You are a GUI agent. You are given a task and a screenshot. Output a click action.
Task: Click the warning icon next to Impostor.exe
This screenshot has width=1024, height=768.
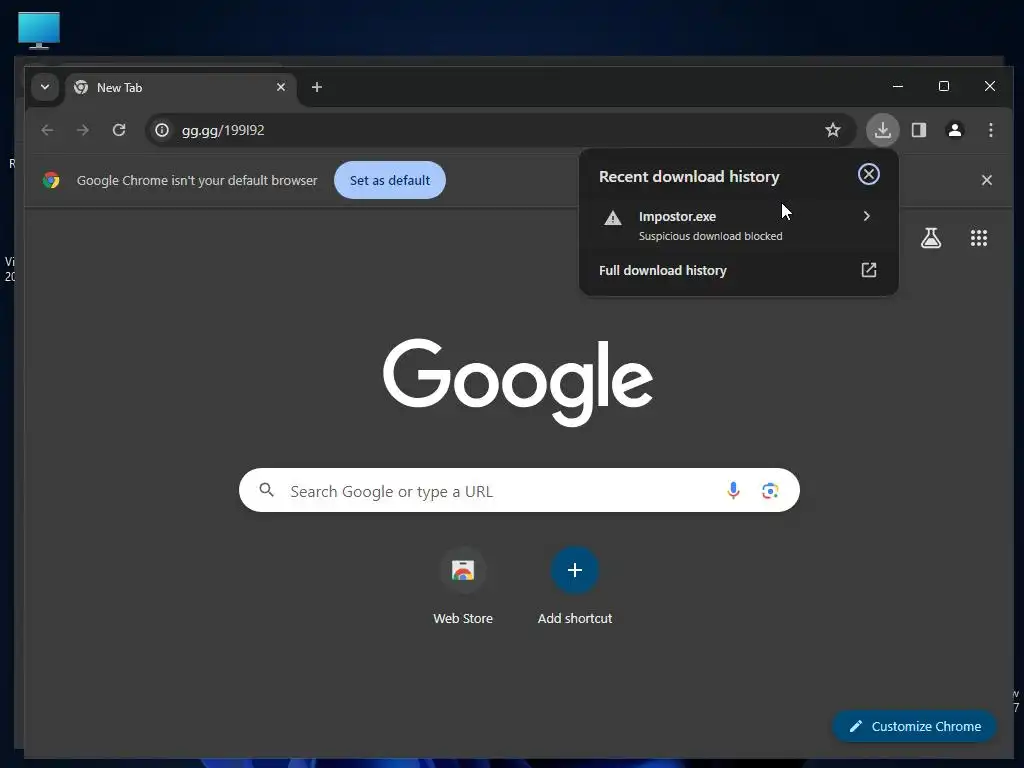pyautogui.click(x=613, y=218)
